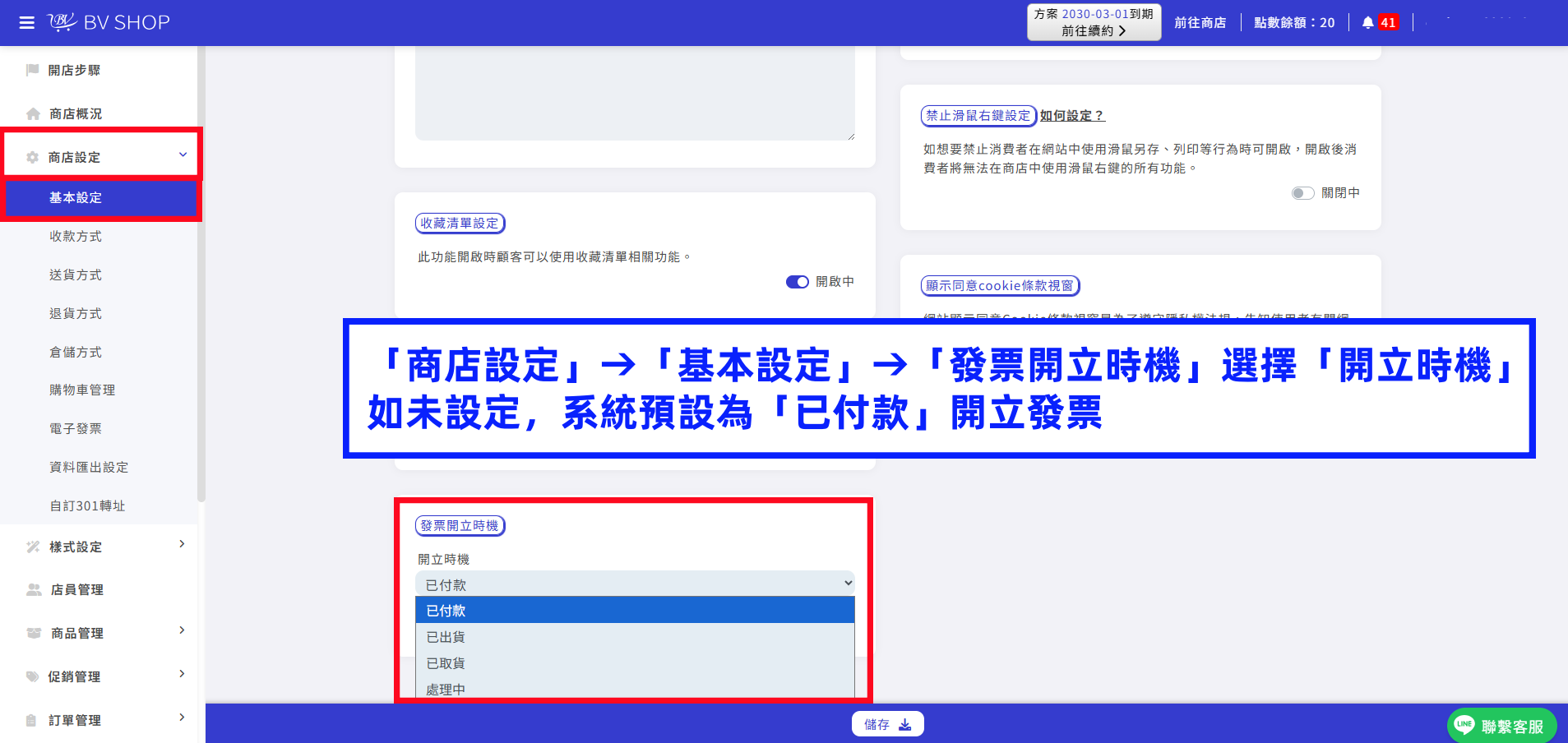Click the flag icon beside 開店步驟
Viewport: 1568px width, 743px height.
[x=33, y=70]
